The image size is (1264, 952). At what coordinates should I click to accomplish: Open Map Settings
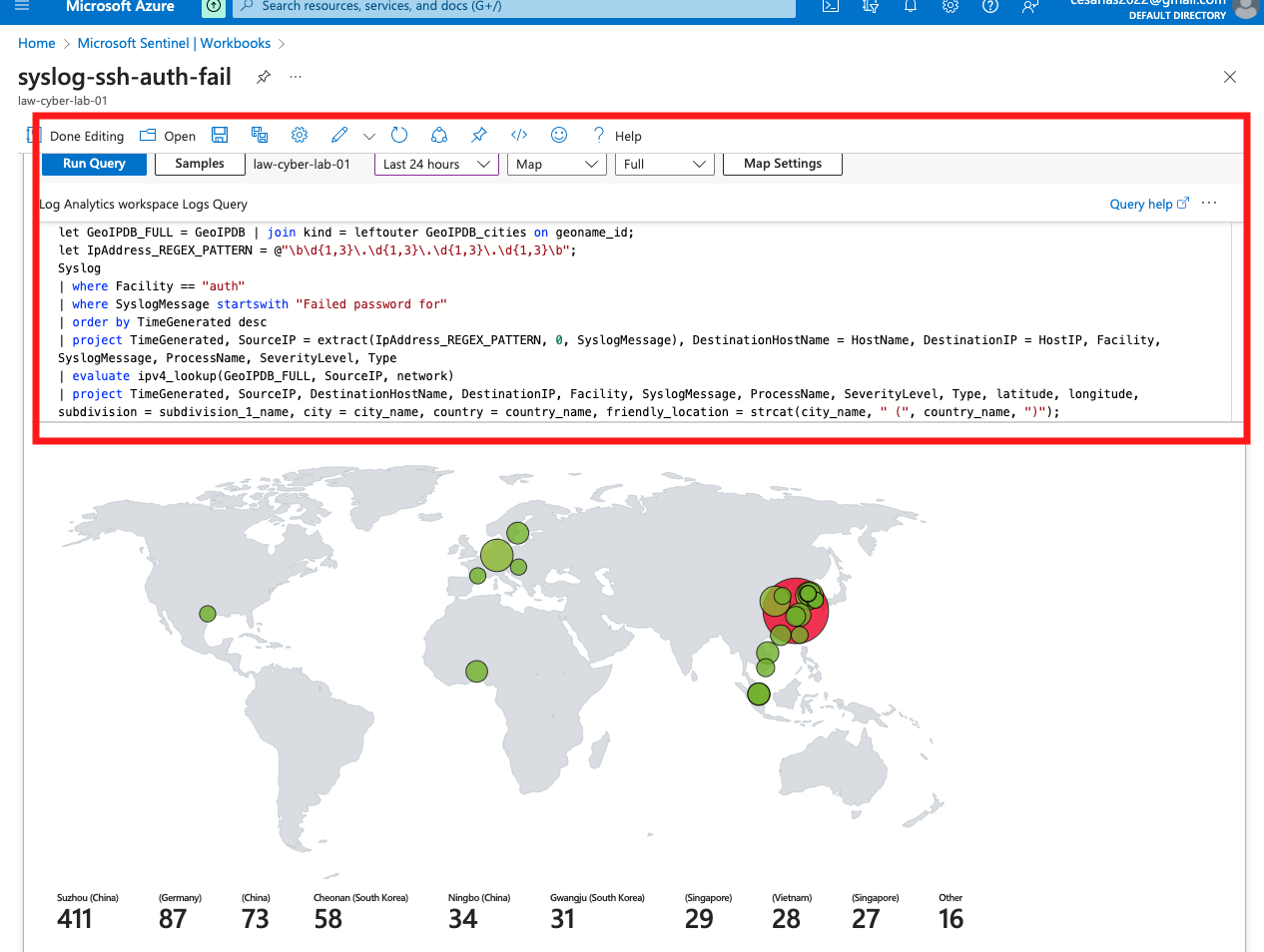[783, 164]
